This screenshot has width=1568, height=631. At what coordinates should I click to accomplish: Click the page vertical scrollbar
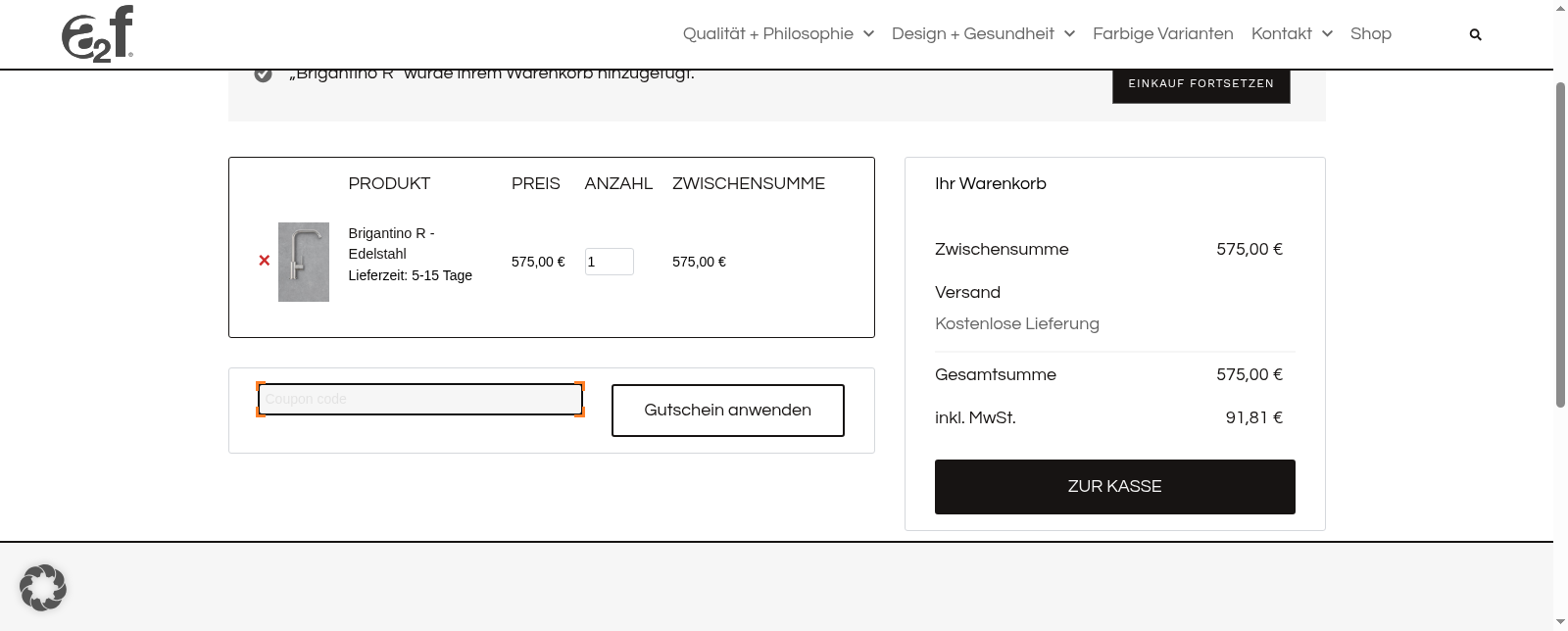coord(1560,245)
